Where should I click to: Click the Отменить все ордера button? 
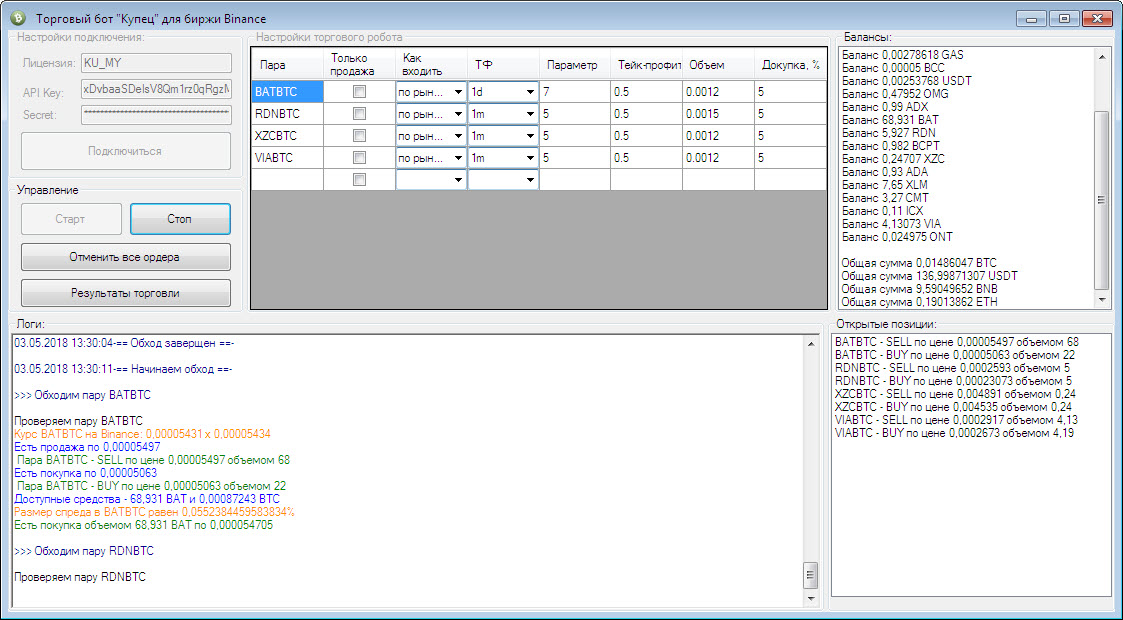click(125, 257)
